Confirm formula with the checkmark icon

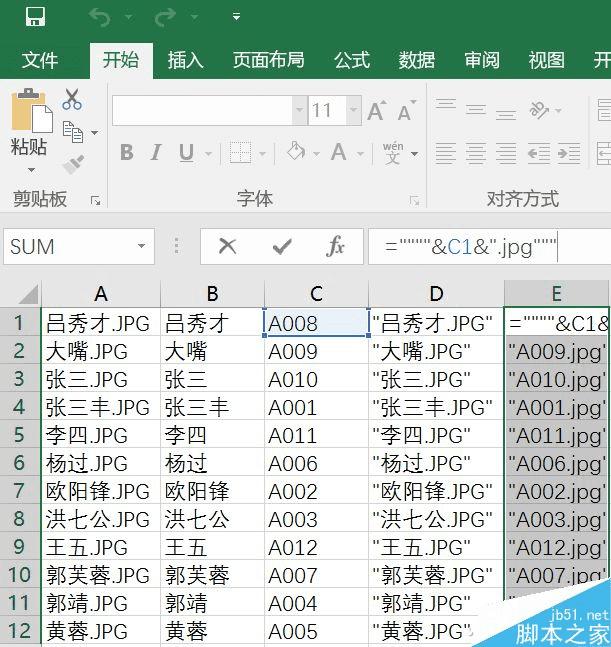click(x=282, y=247)
